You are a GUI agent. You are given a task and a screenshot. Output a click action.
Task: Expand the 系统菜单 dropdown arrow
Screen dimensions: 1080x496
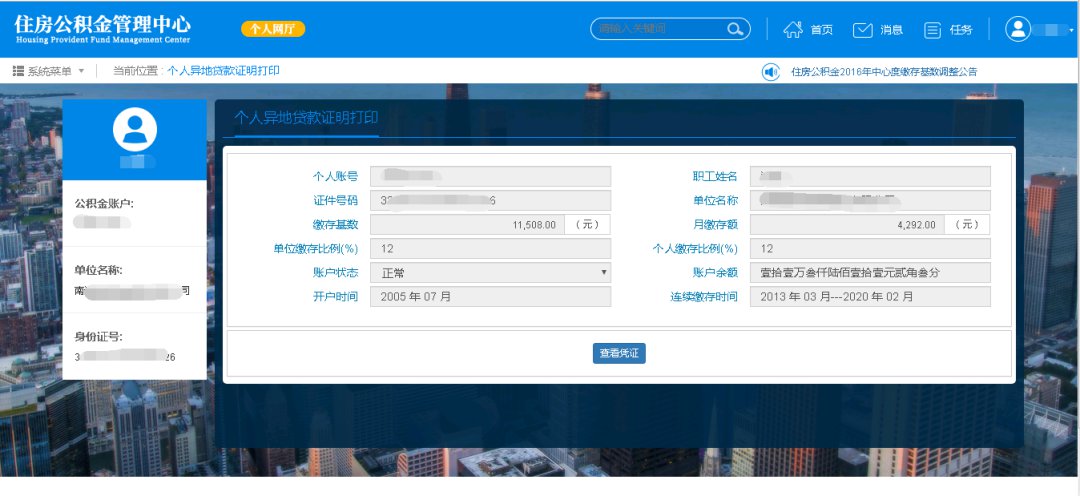pyautogui.click(x=81, y=72)
